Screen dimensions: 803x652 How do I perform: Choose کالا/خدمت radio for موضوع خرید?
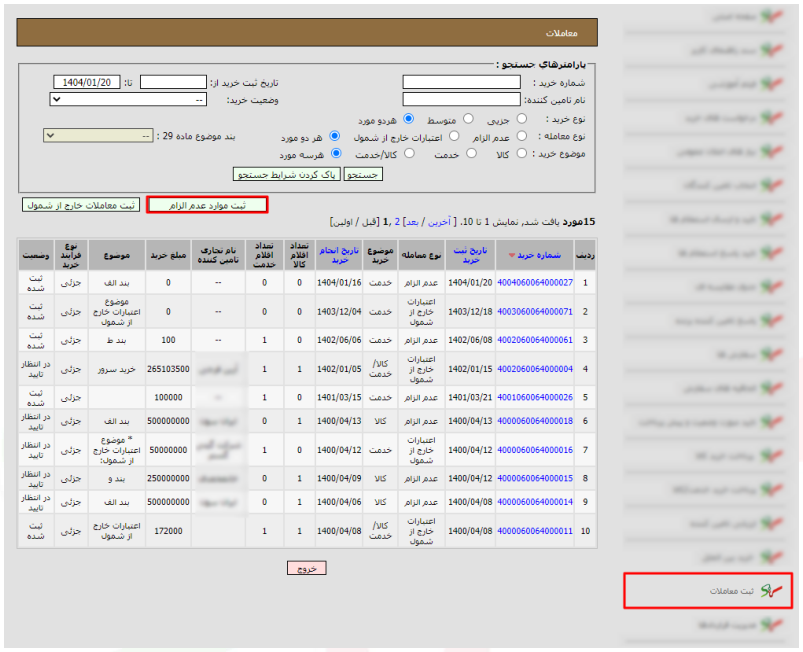pyautogui.click(x=409, y=153)
